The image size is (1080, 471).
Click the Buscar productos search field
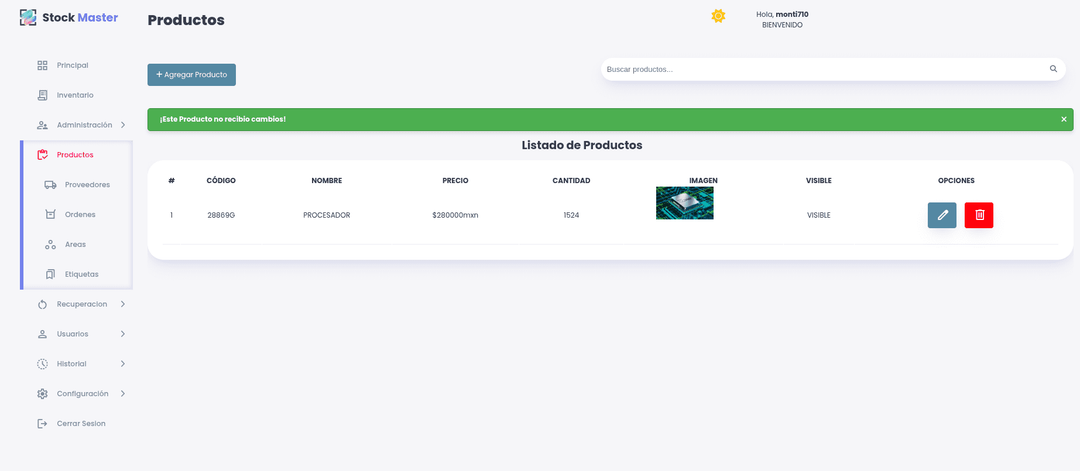tap(820, 69)
